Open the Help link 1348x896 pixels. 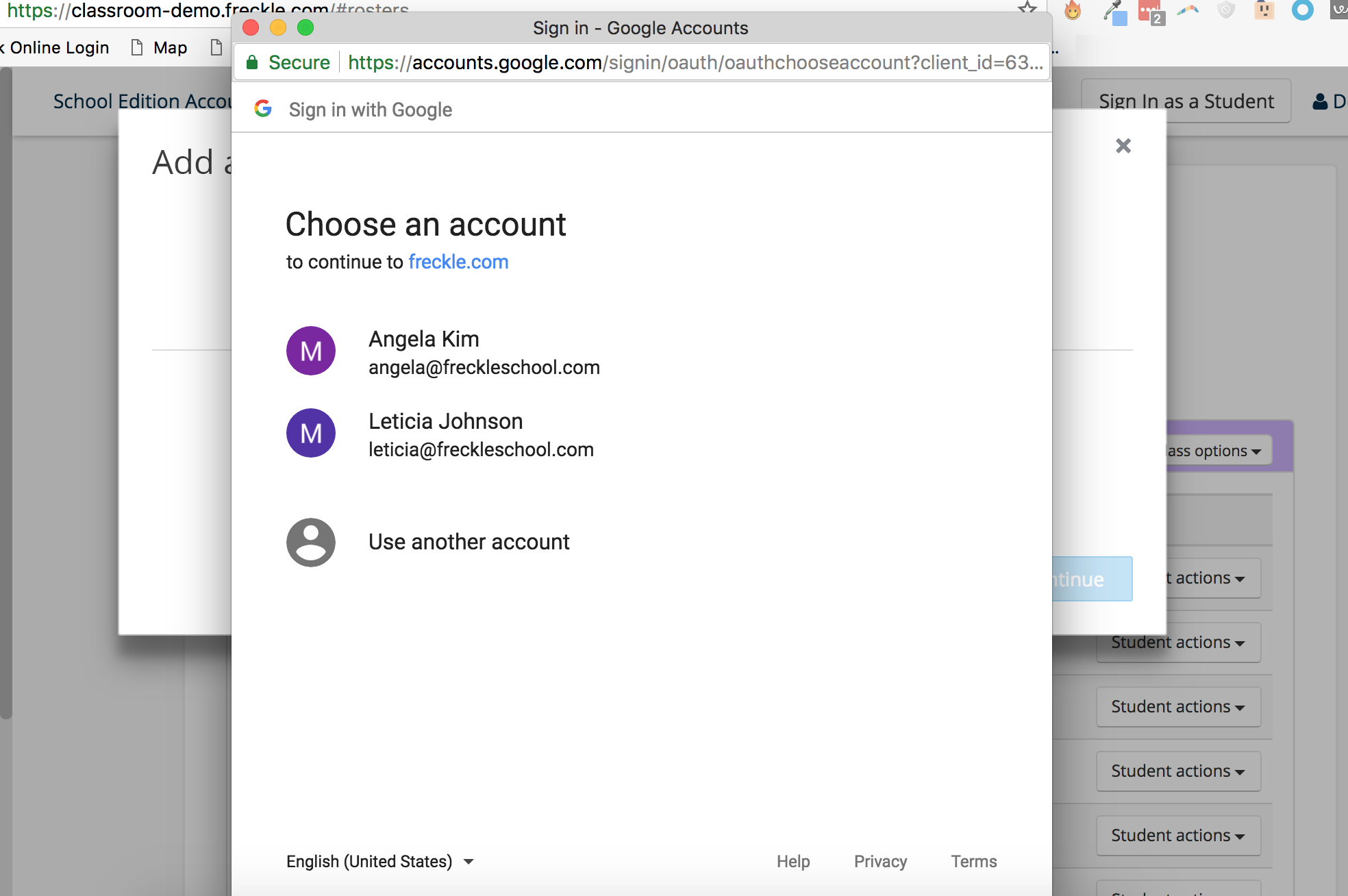pyautogui.click(x=793, y=861)
